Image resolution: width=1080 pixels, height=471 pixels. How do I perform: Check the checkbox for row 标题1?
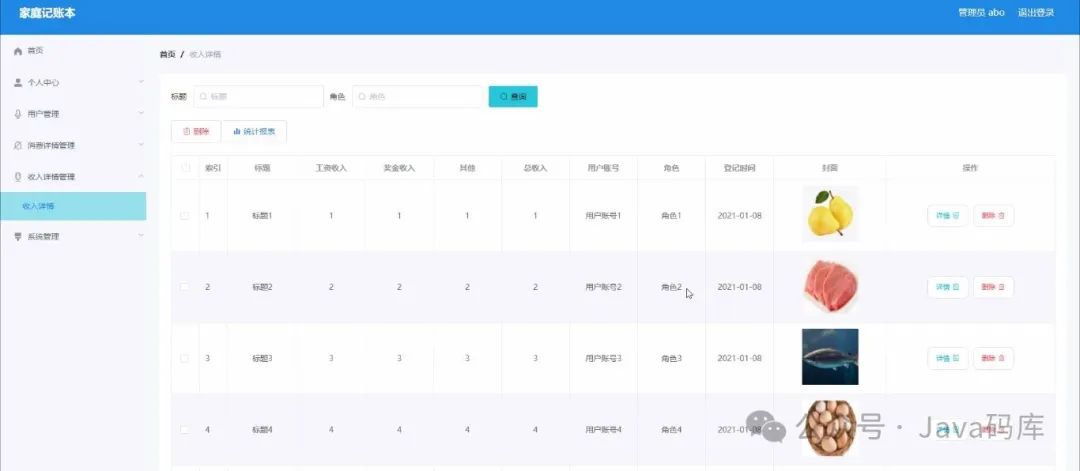[x=185, y=216]
